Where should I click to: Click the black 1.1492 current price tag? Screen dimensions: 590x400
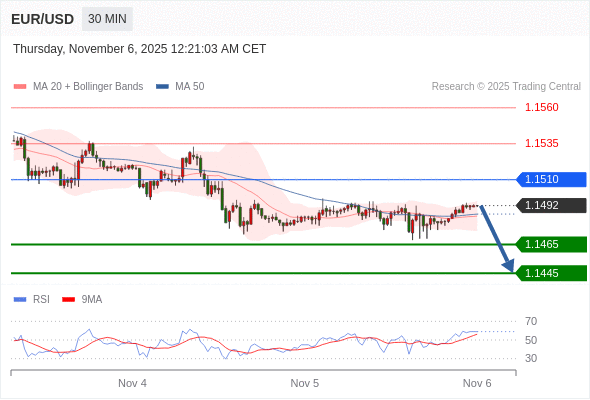[x=551, y=205]
